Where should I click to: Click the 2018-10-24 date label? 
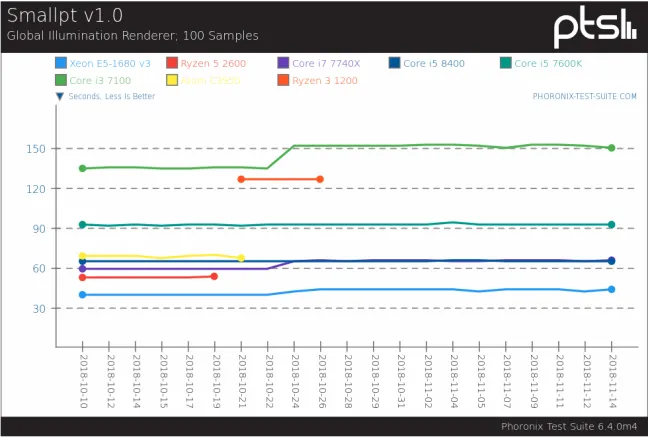[x=295, y=381]
